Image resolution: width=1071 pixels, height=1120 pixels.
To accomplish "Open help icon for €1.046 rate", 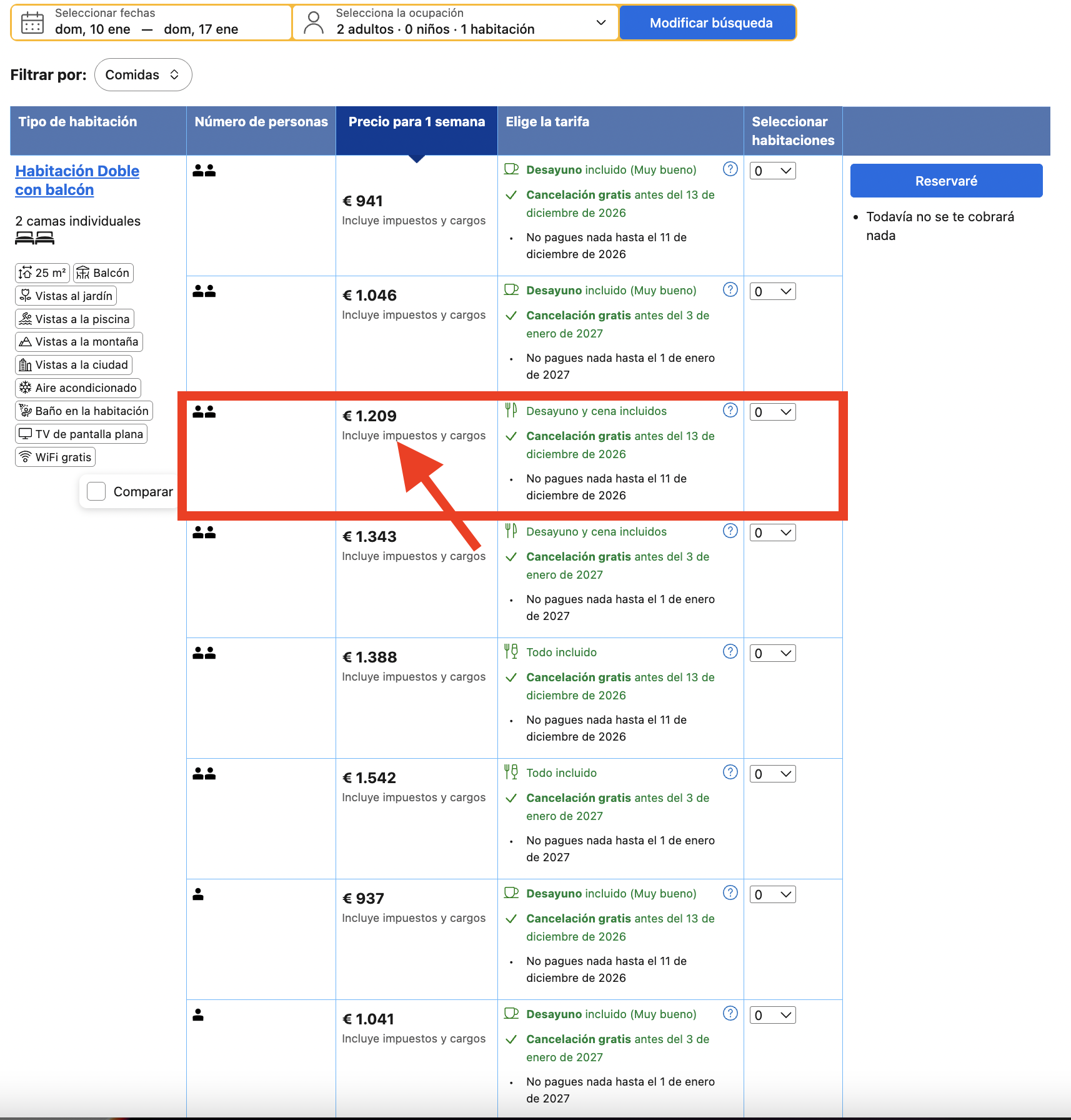I will click(x=730, y=290).
